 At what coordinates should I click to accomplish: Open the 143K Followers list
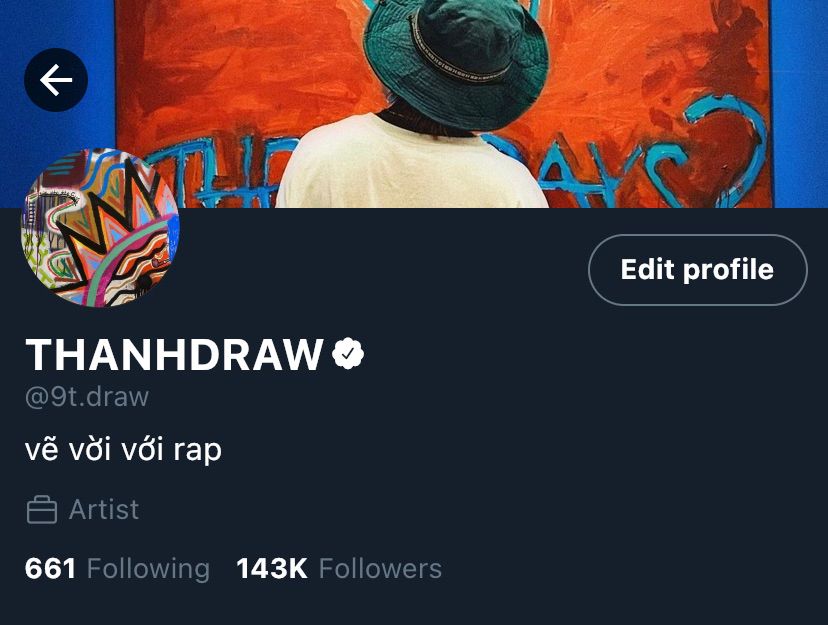click(x=339, y=569)
